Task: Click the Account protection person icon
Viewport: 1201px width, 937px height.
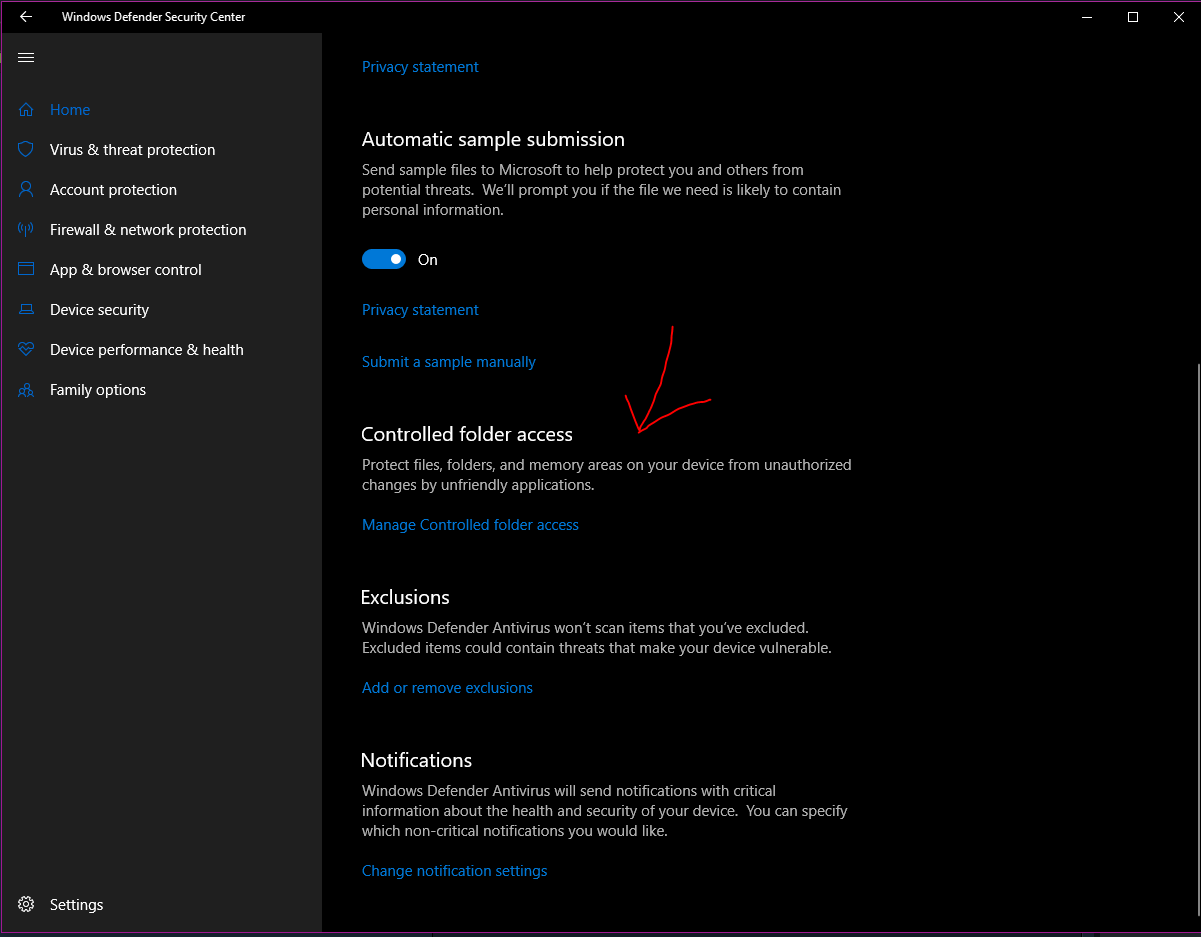Action: click(x=26, y=190)
